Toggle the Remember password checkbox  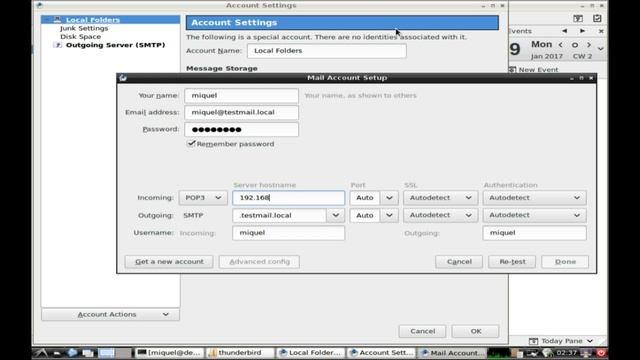click(x=191, y=144)
